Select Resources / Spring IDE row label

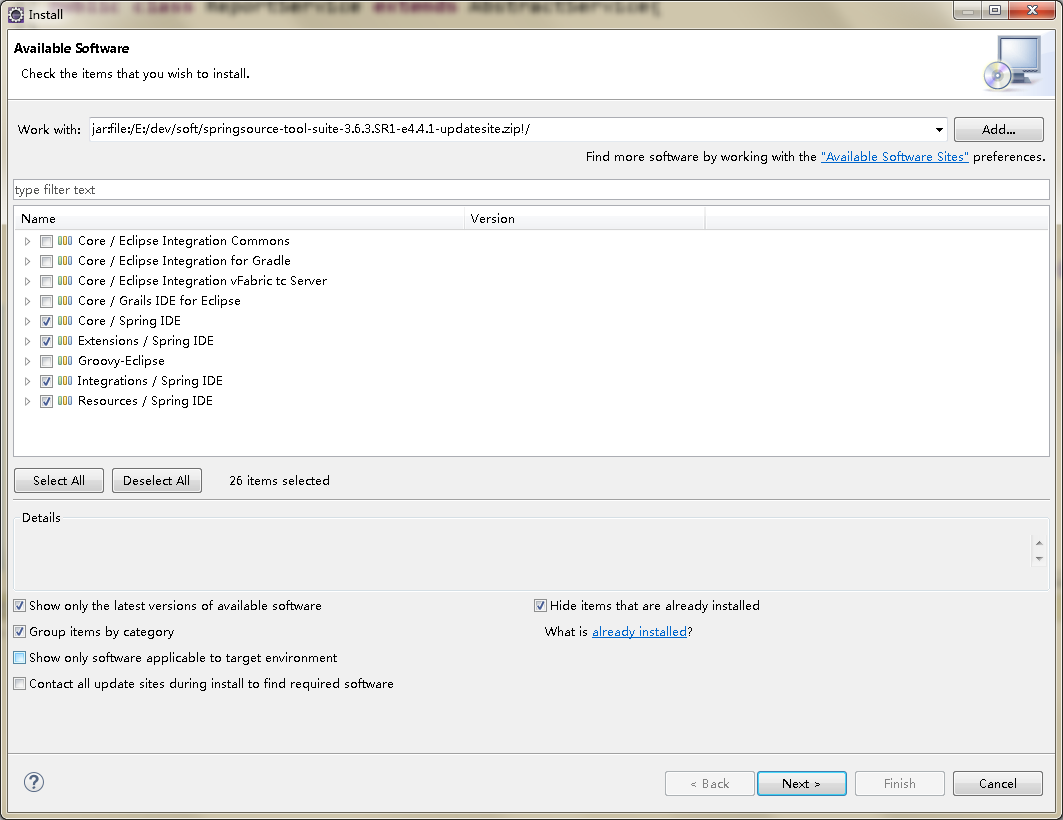pos(145,401)
